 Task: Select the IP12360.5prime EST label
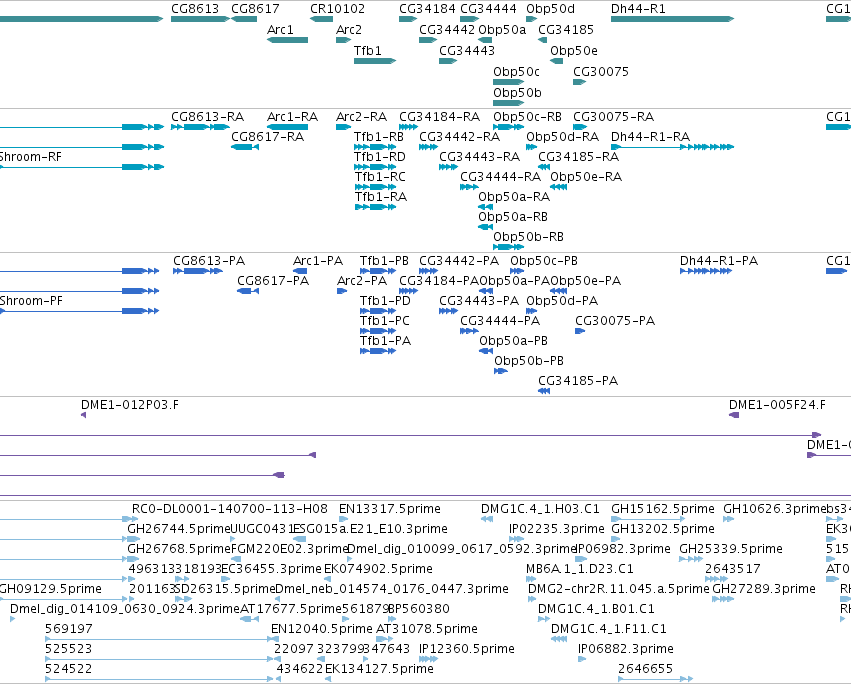click(x=467, y=650)
